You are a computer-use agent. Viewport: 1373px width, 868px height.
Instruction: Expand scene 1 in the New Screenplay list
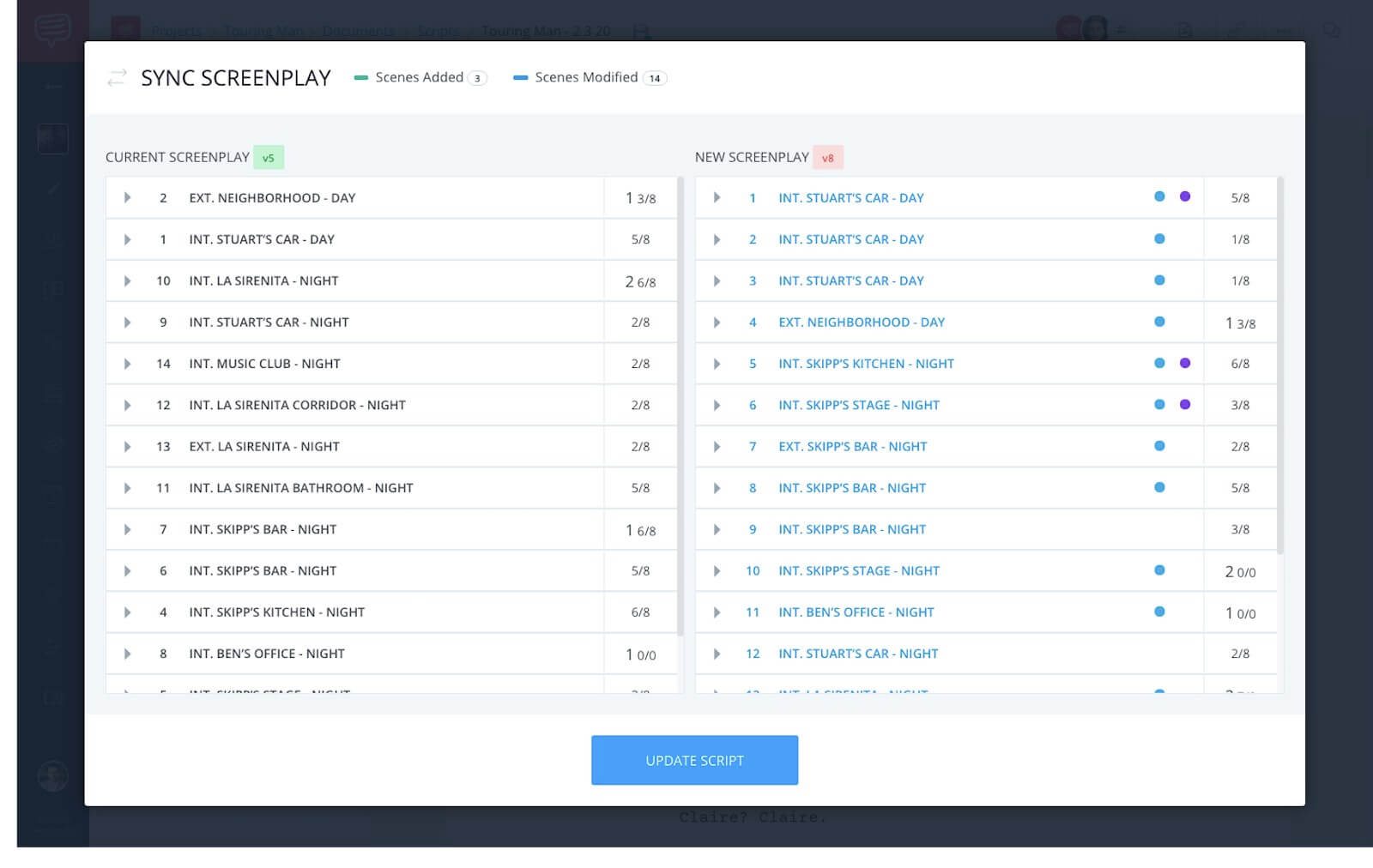tap(717, 197)
